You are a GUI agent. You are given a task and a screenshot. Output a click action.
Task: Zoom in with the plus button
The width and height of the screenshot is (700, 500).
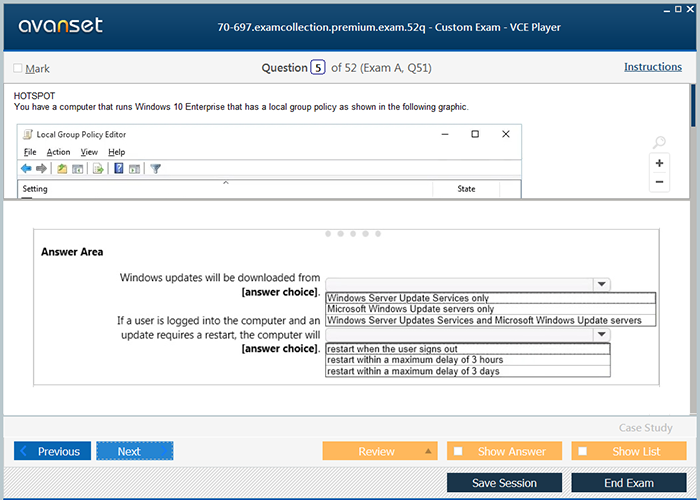[x=659, y=163]
